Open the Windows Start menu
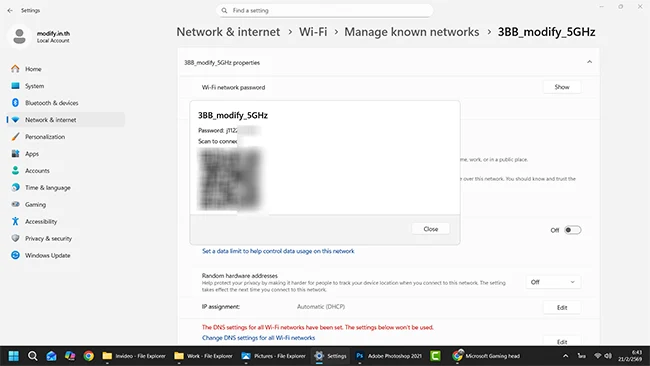650x366 pixels. tap(14, 356)
